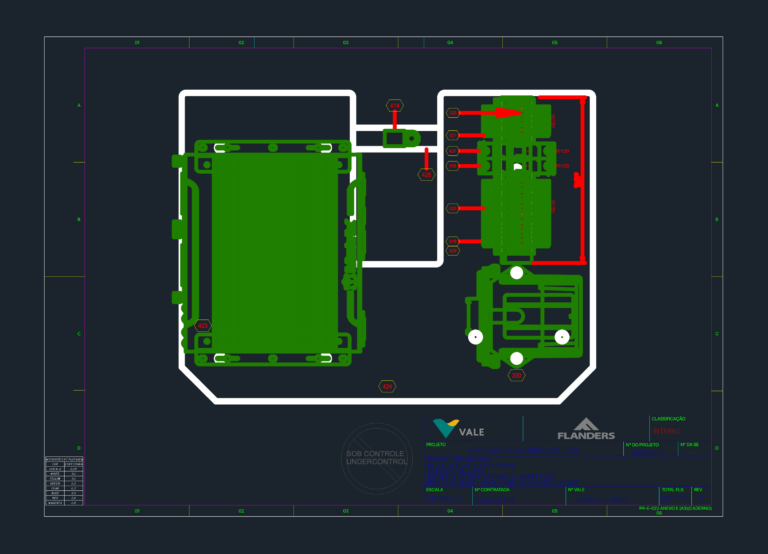Select callout balloon 200 below the bracket
Image resolution: width=768 pixels, height=554 pixels.
tap(516, 375)
